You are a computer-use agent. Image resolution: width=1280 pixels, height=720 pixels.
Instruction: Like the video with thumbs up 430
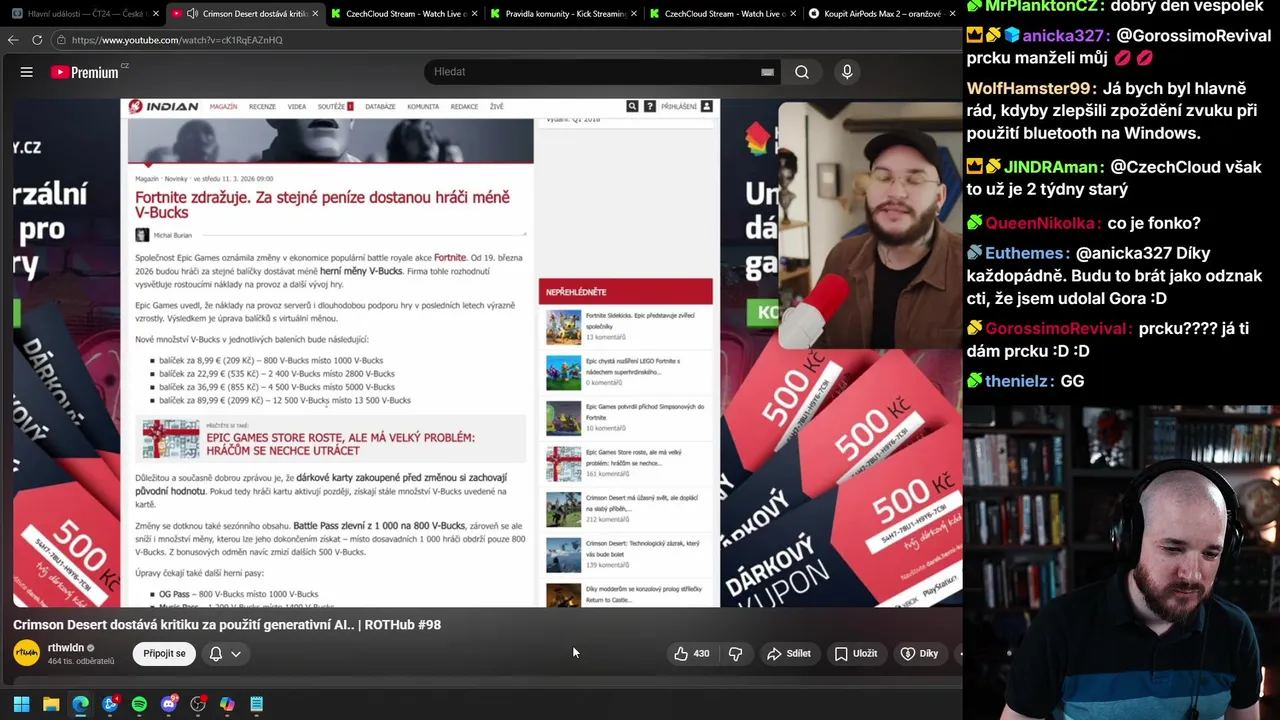coord(692,653)
